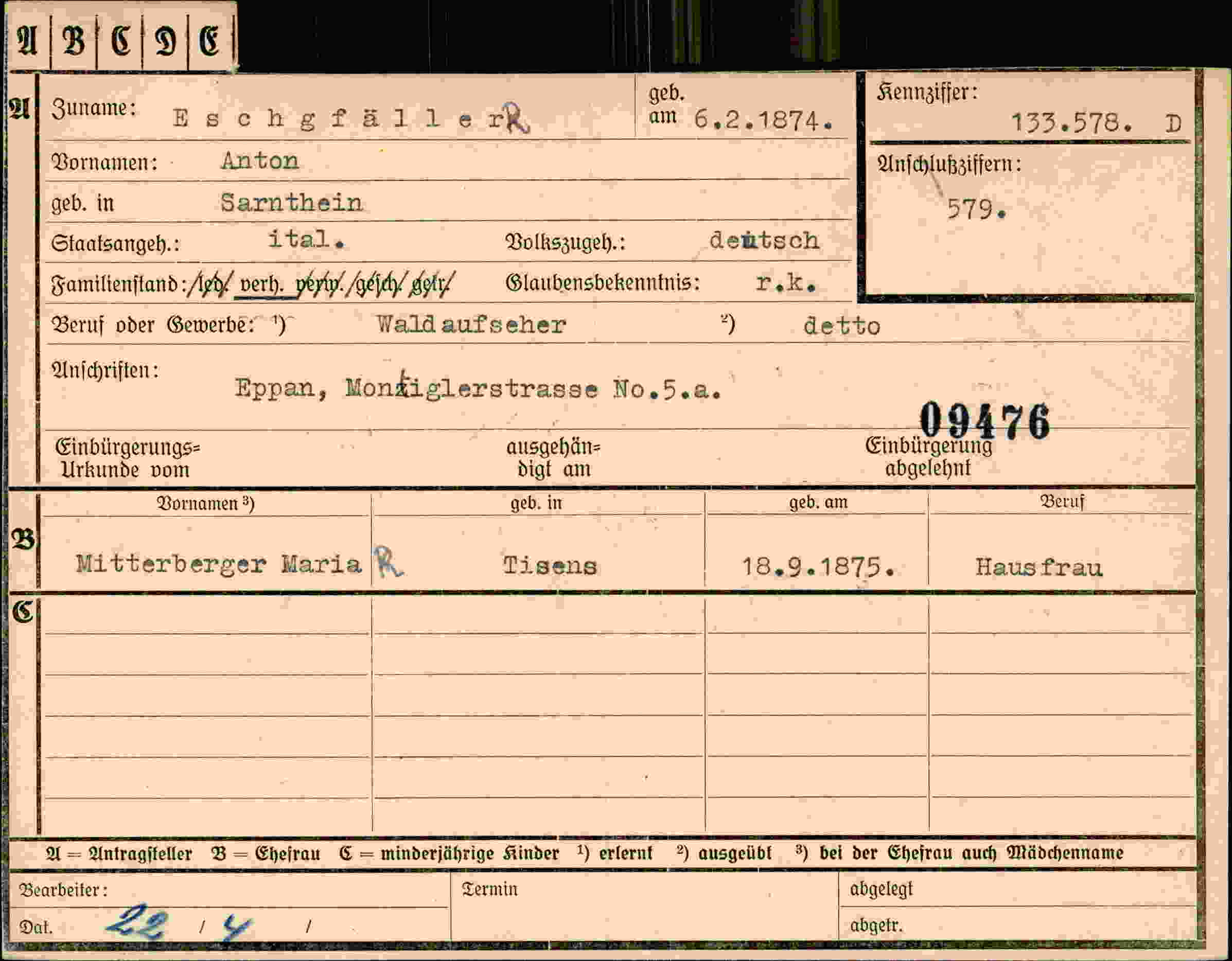
Task: Click the 'geb. in' column header in section B
Action: (x=536, y=502)
